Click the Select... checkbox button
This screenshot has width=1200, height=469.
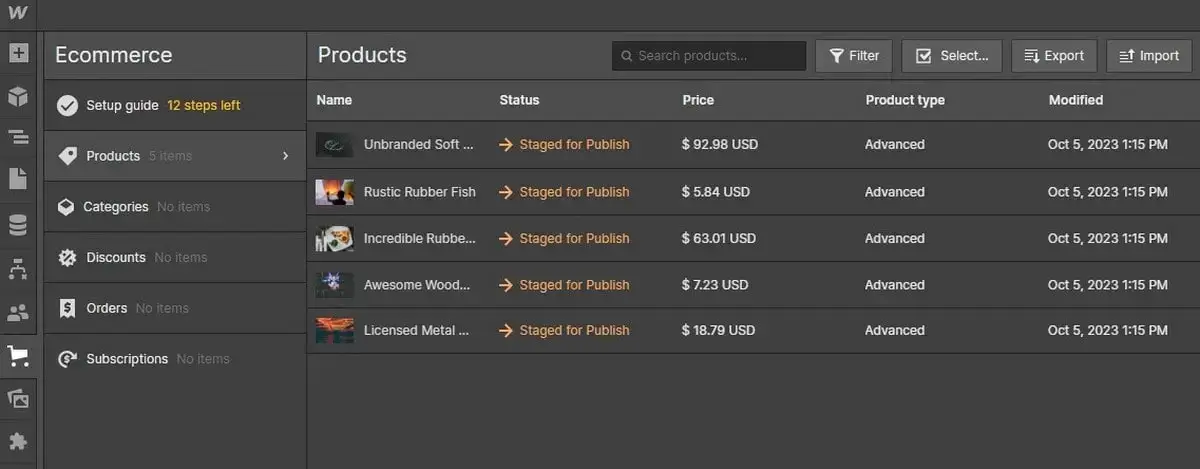(952, 56)
